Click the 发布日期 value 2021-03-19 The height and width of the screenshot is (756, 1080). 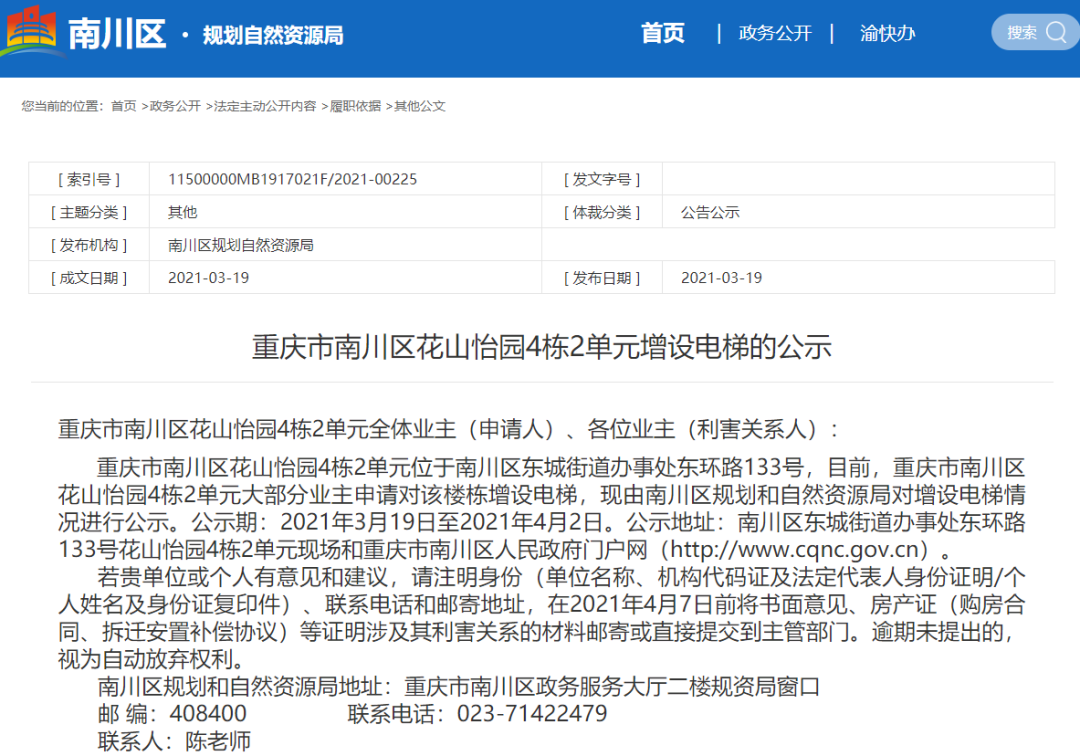click(x=722, y=278)
